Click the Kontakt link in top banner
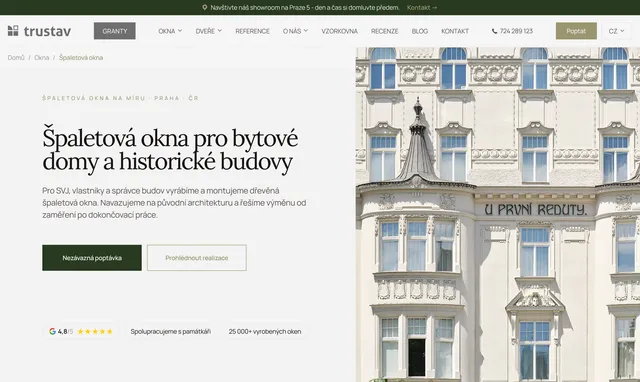The image size is (640, 382). point(422,7)
